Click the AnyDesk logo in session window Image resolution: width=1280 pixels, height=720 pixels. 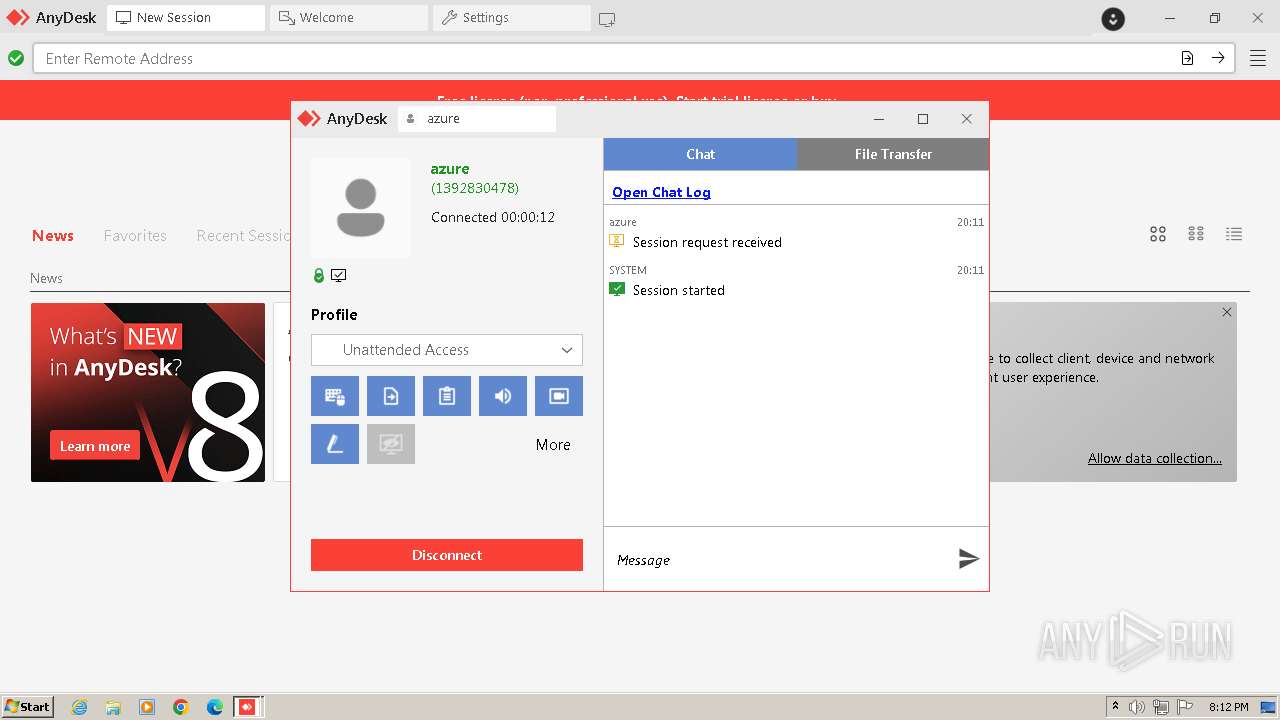pyautogui.click(x=343, y=118)
